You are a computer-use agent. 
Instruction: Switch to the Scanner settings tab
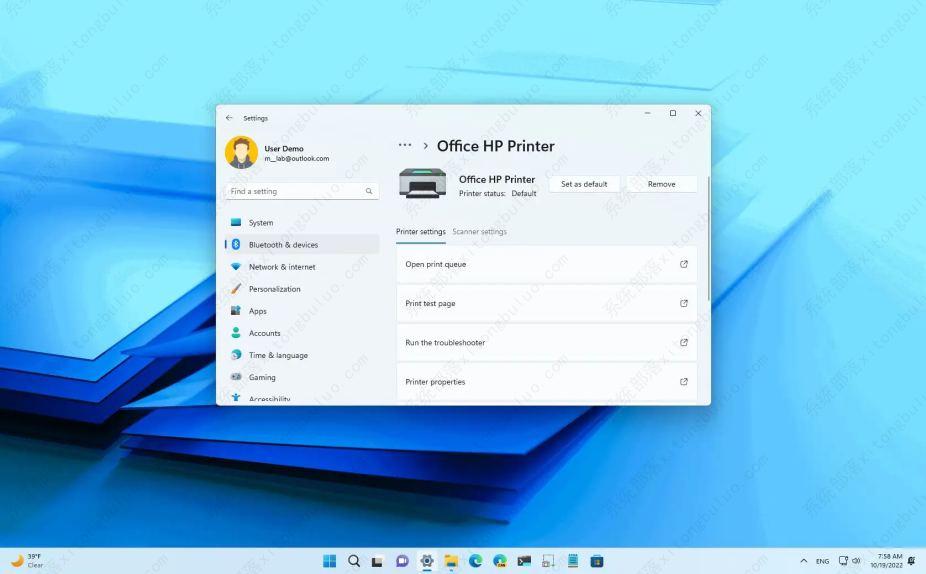point(480,231)
